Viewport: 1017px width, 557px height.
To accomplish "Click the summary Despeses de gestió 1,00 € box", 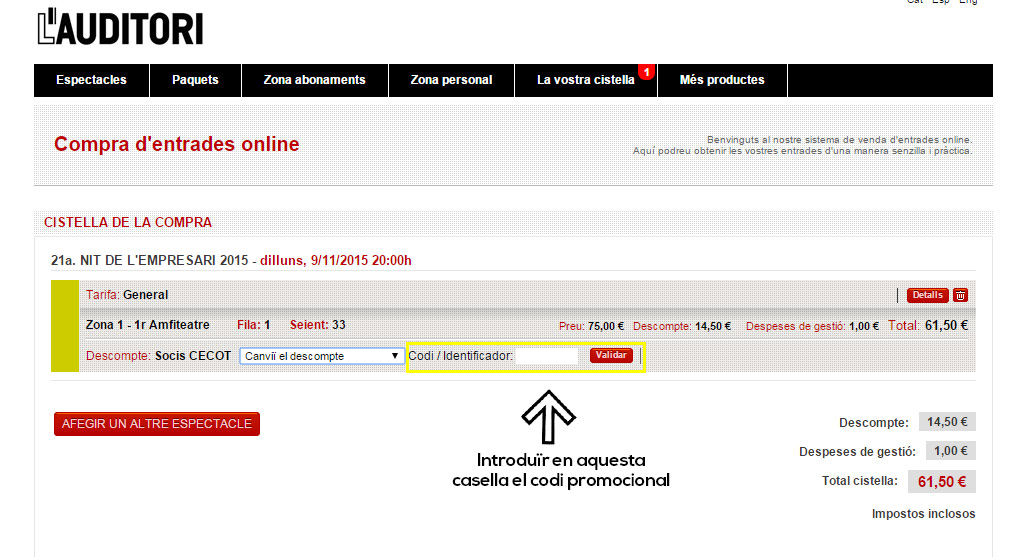I will [950, 451].
